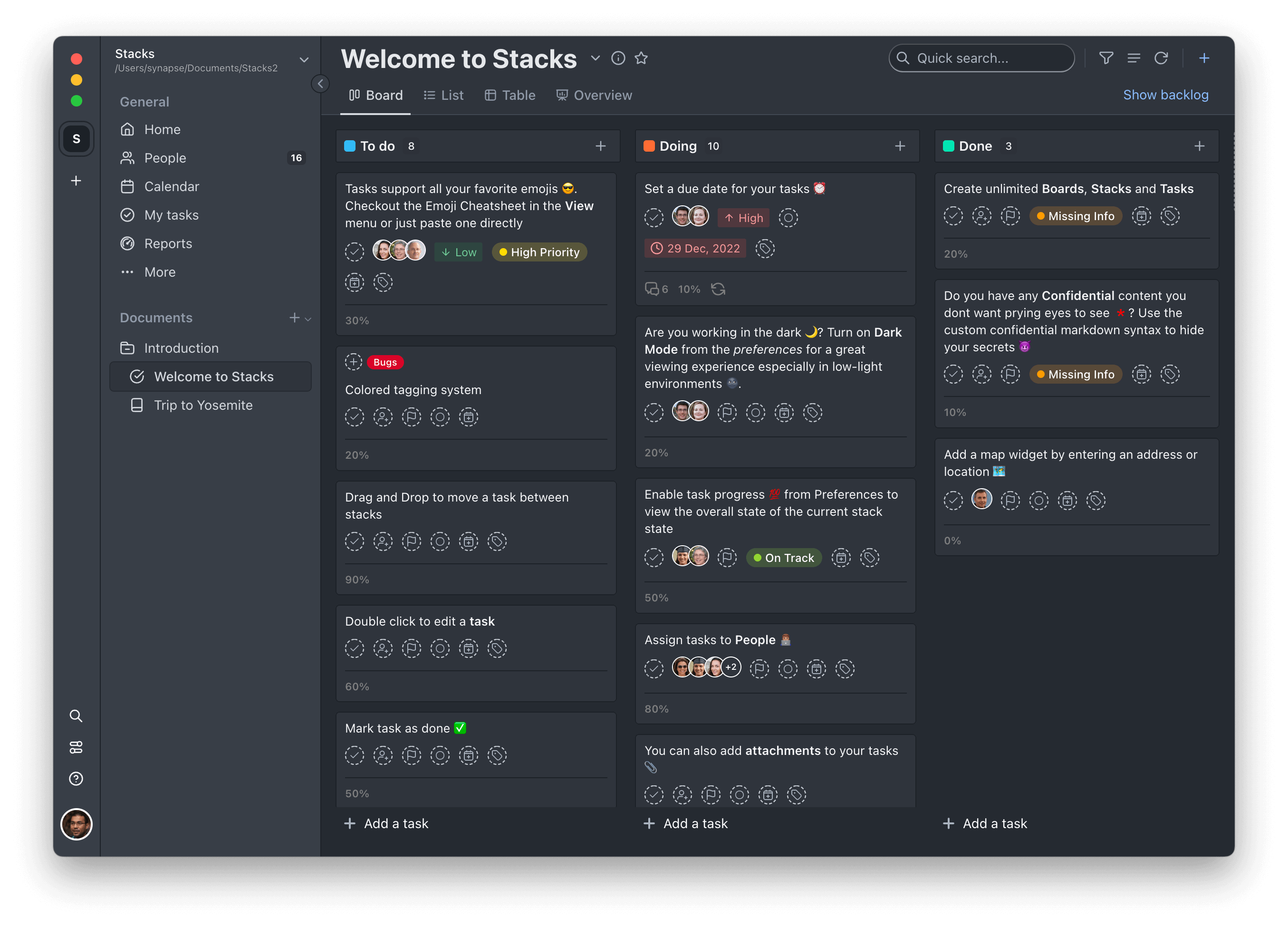Star the Welcome to Stacks board
Viewport: 1288px width, 927px height.
pos(641,58)
